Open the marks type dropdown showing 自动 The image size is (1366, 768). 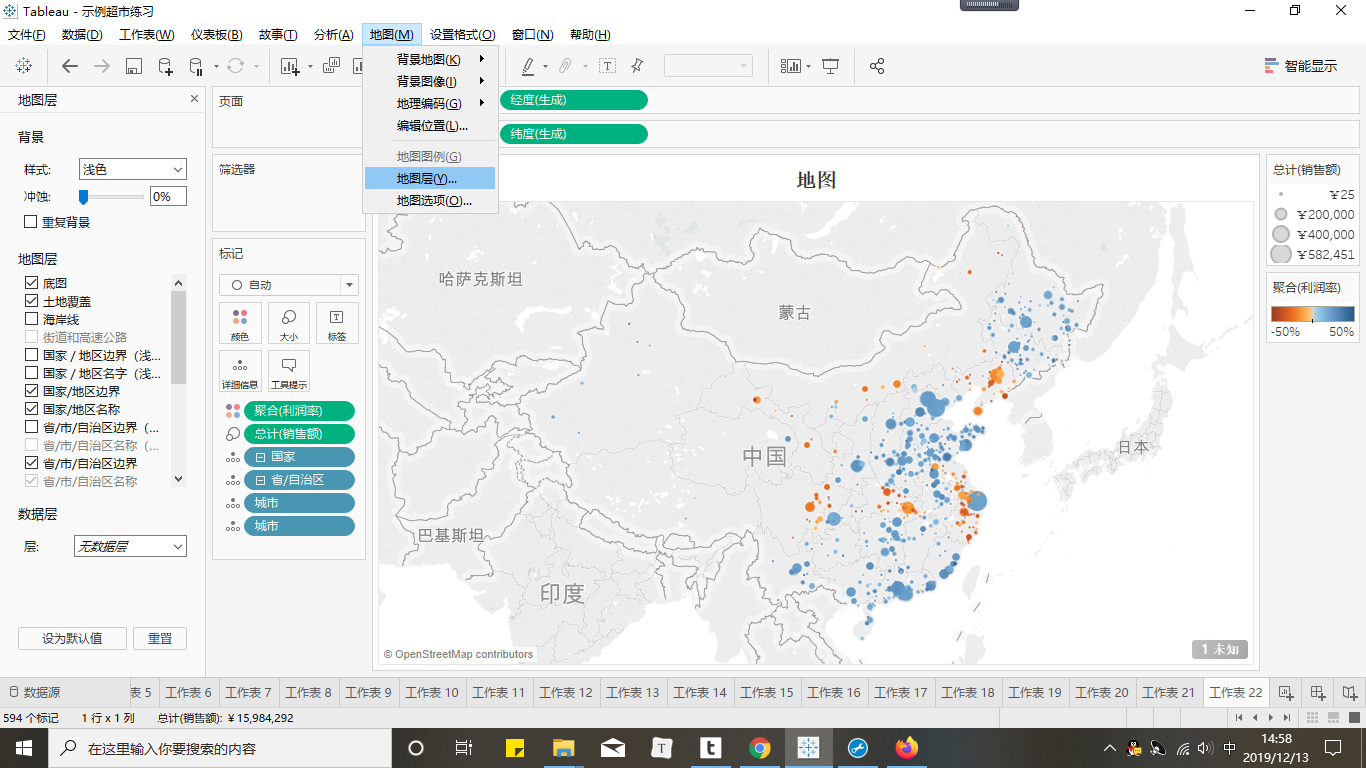click(x=289, y=285)
